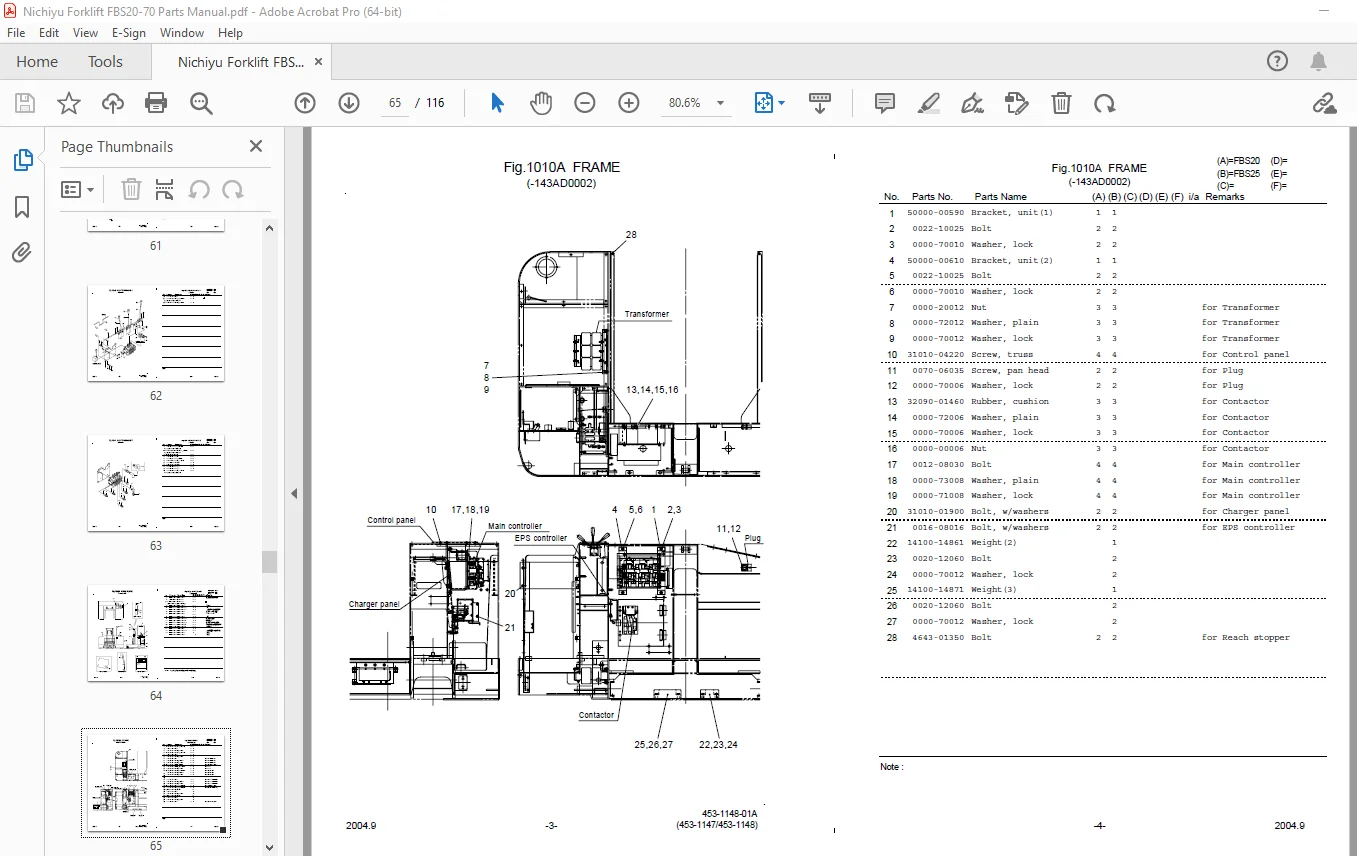Share a link to the file
Screen dimensions: 1357x856
tap(1324, 103)
